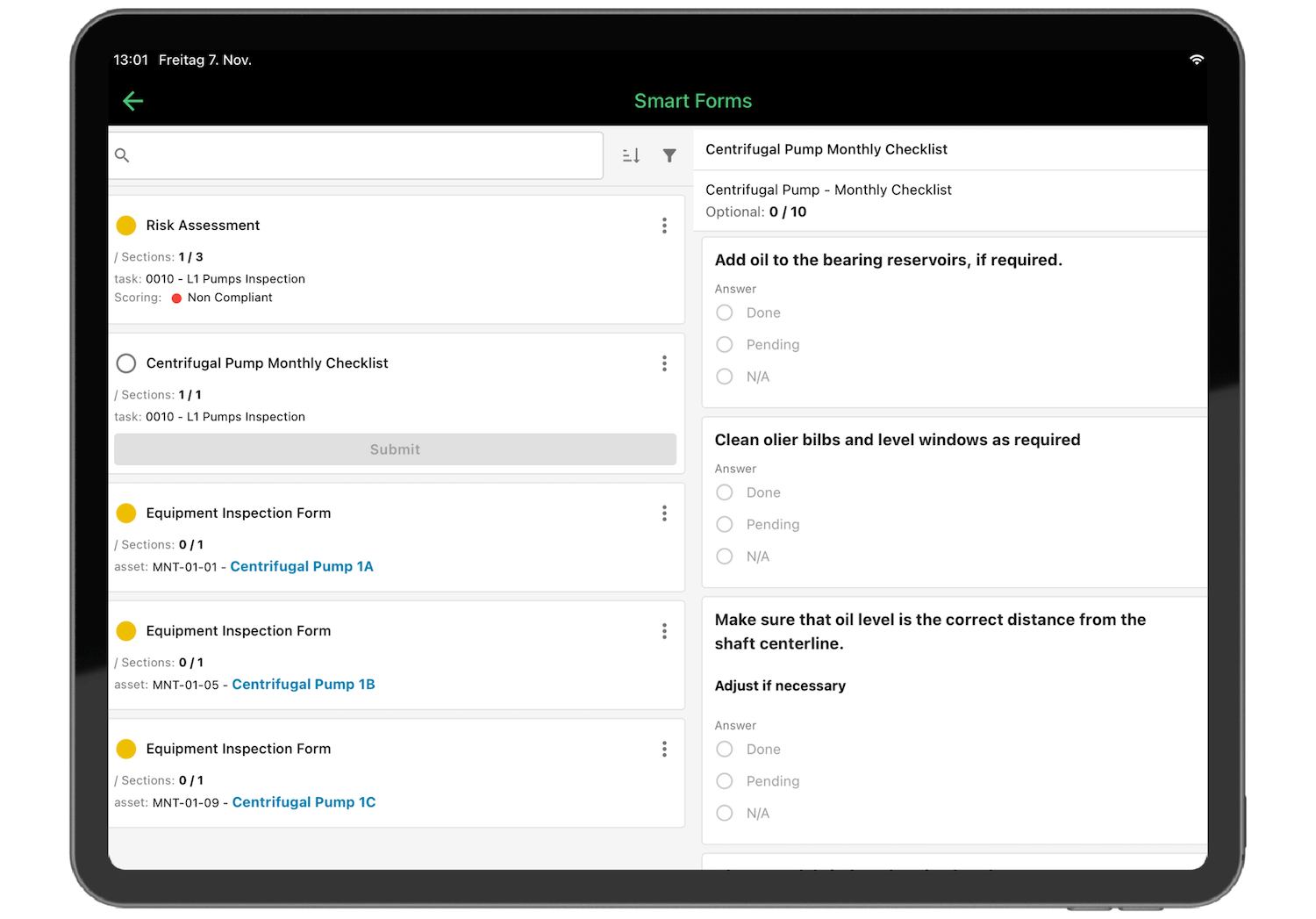This screenshot has height=919, width=1316.
Task: Select the Centrifugal Pump Monthly Checklist header
Action: [826, 149]
